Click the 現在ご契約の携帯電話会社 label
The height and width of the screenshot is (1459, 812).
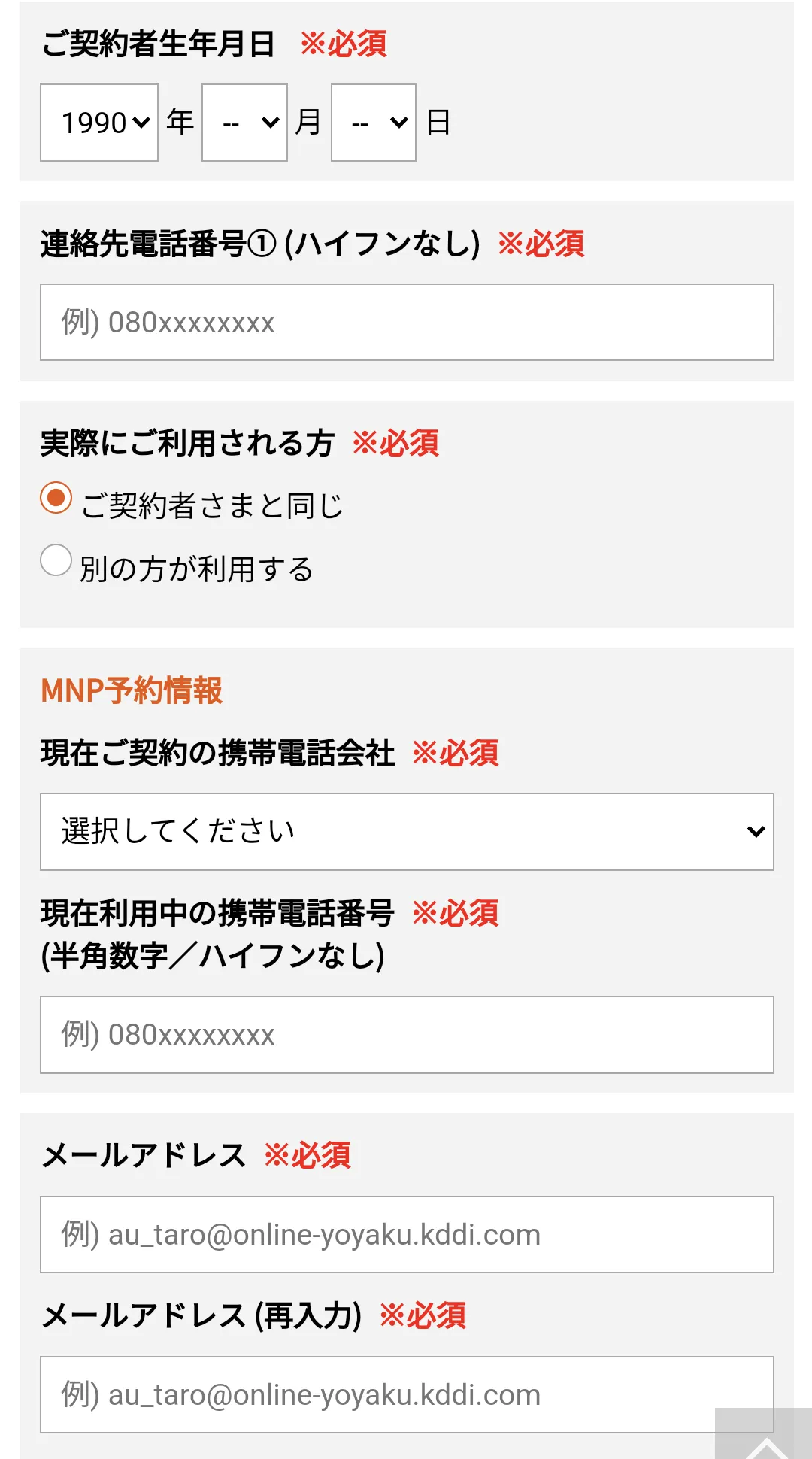click(218, 753)
